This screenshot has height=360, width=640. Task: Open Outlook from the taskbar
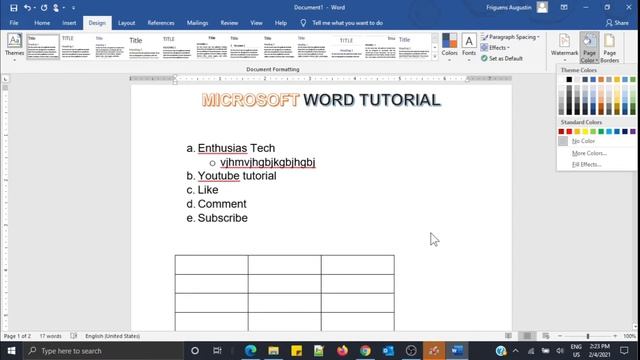coord(388,351)
